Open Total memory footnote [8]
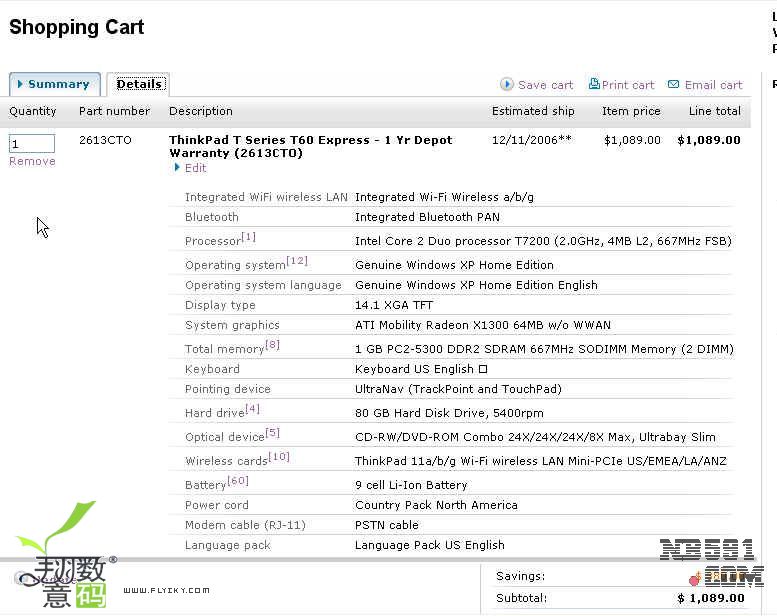This screenshot has width=777, height=616. pyautogui.click(x=273, y=344)
